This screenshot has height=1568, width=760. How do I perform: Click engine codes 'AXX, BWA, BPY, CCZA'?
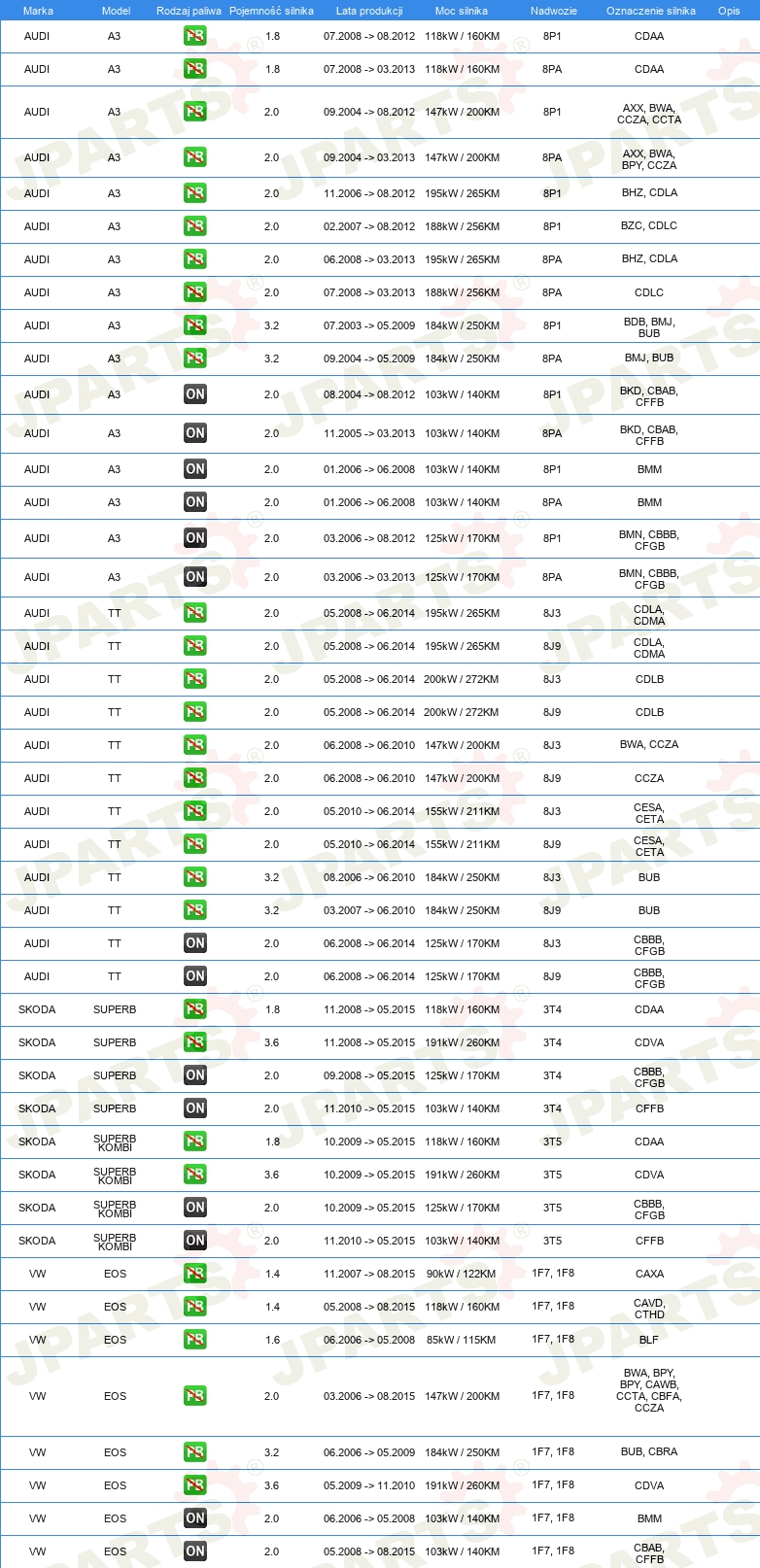649,159
